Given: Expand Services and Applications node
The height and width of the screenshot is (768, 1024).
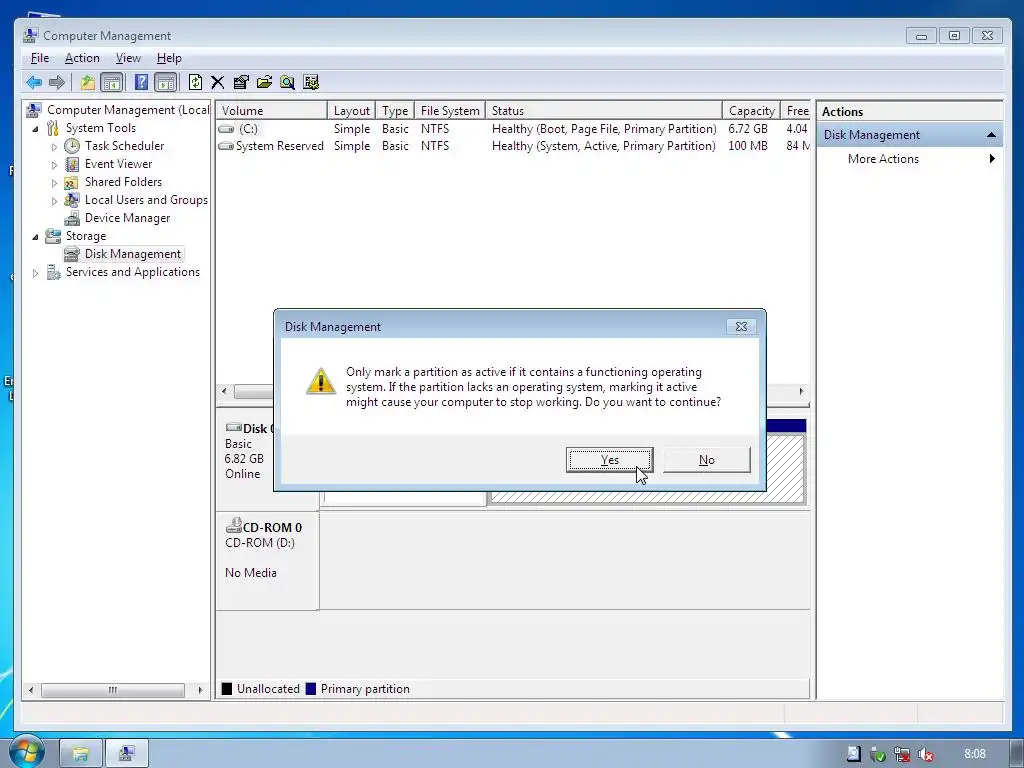Looking at the screenshot, I should (x=35, y=273).
